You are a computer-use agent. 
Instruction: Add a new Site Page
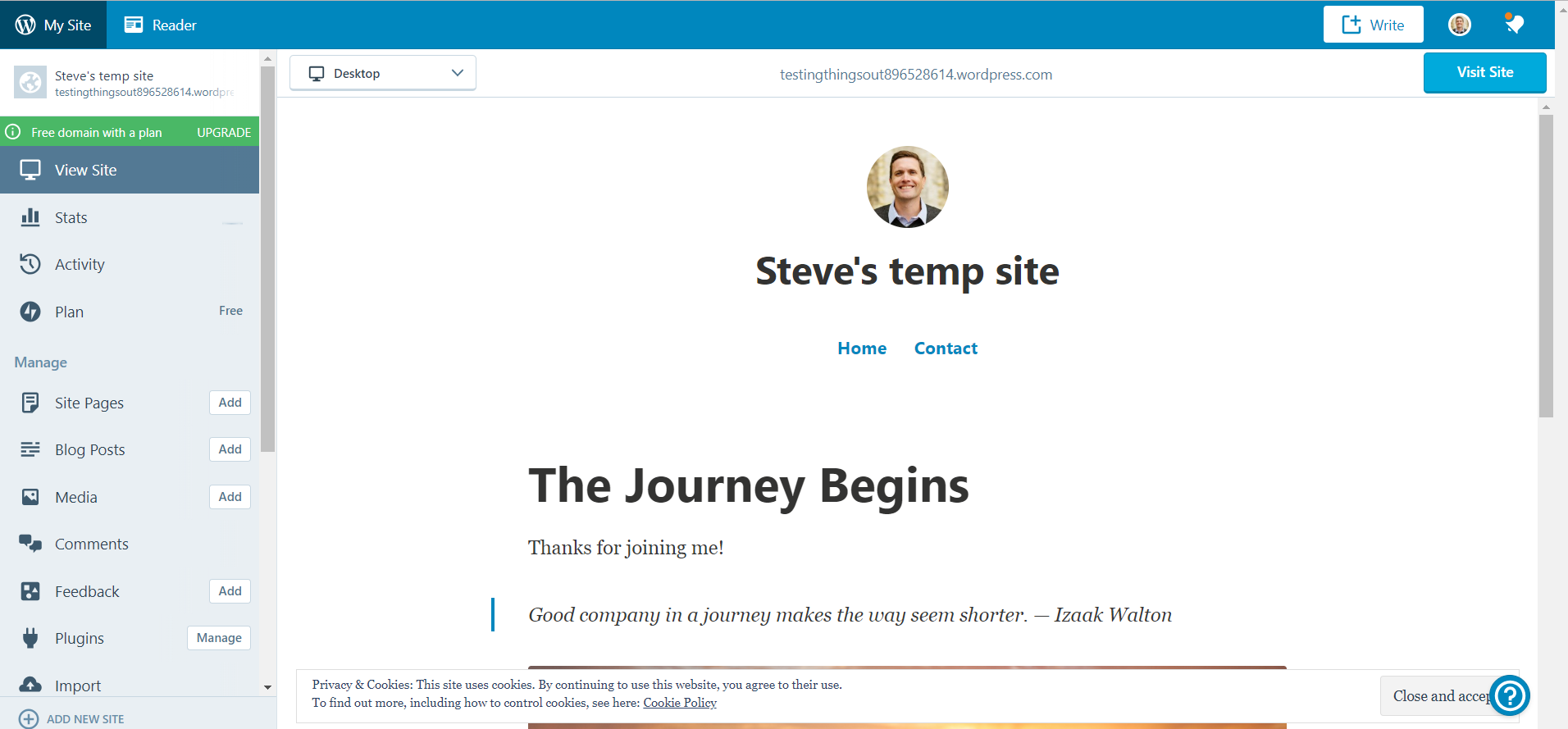[230, 403]
